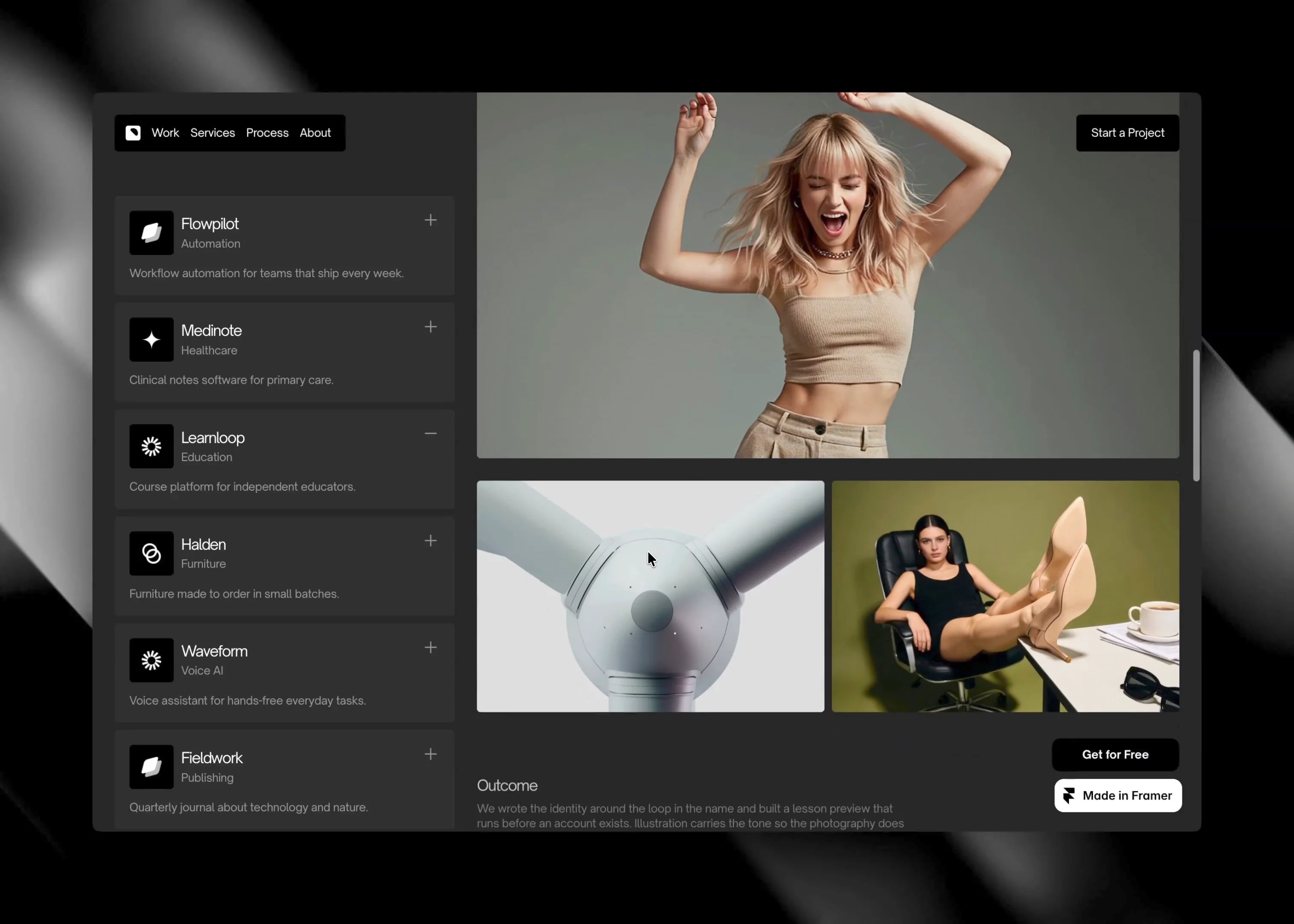Expand the Fieldwork card with plus
This screenshot has width=1294, height=924.
tap(431, 755)
